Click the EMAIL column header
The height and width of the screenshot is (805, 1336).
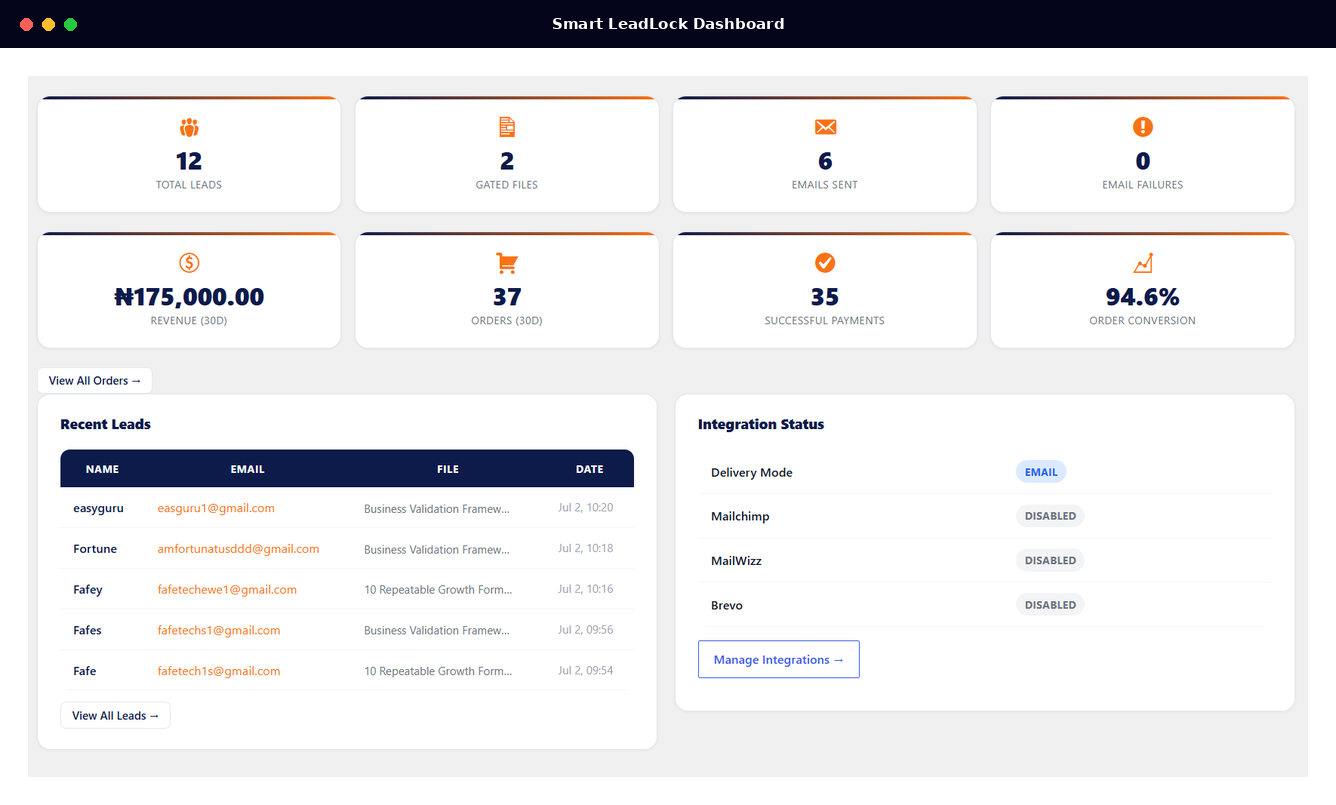[248, 469]
